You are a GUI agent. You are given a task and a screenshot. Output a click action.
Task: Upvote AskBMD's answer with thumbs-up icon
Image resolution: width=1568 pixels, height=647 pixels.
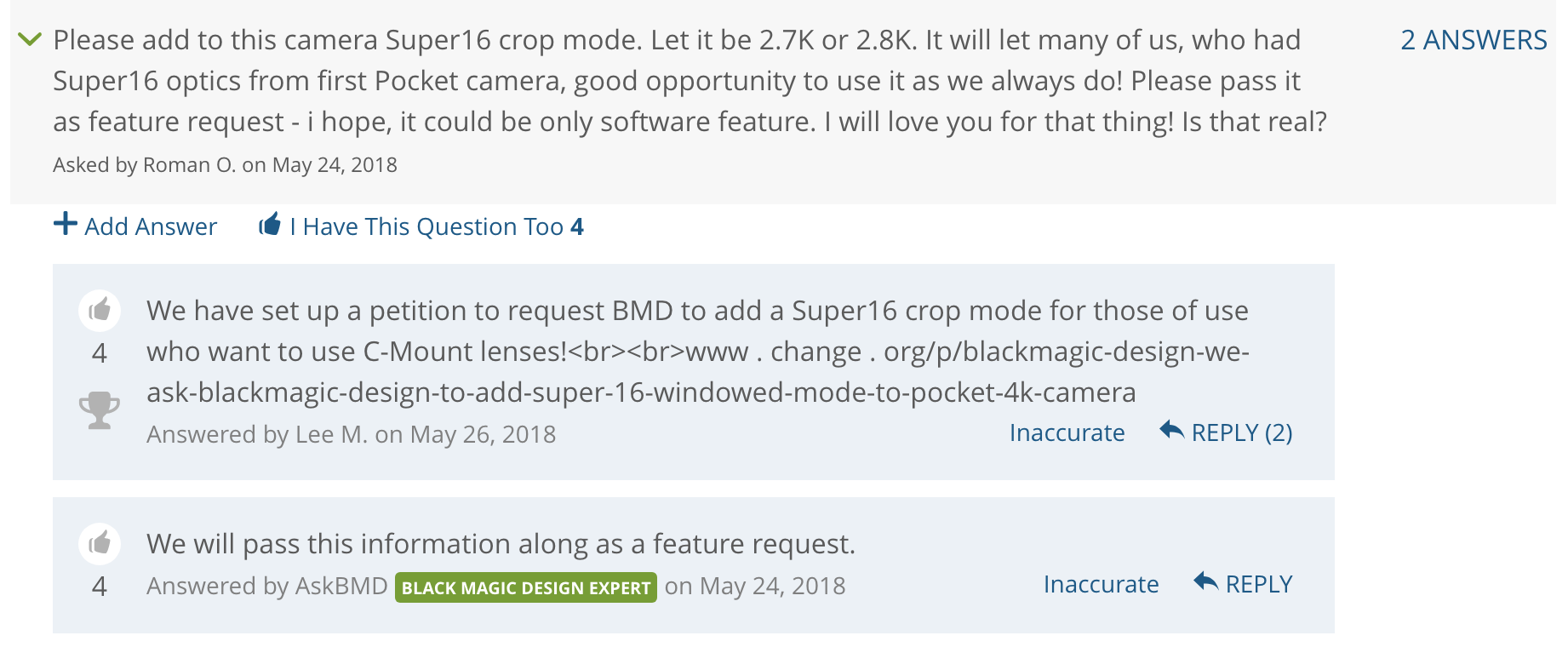pos(100,543)
